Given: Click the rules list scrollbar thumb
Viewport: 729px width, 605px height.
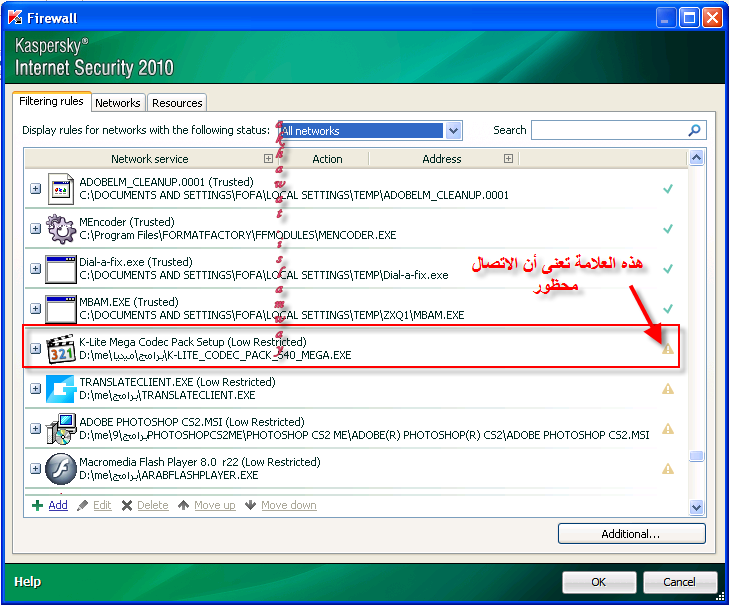Looking at the screenshot, I should pyautogui.click(x=696, y=456).
